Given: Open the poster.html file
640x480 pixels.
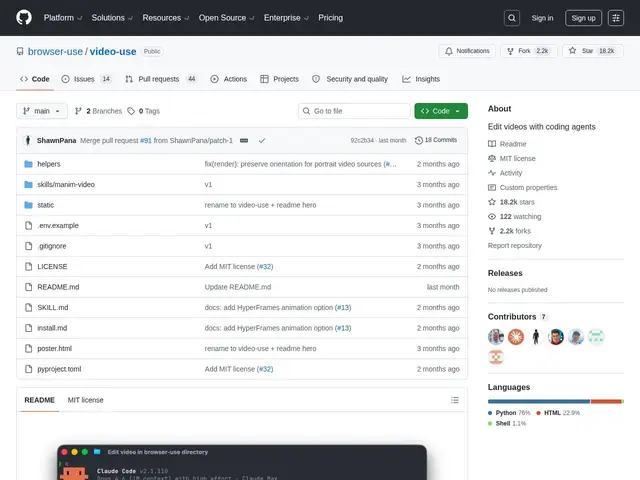Looking at the screenshot, I should (54, 349).
